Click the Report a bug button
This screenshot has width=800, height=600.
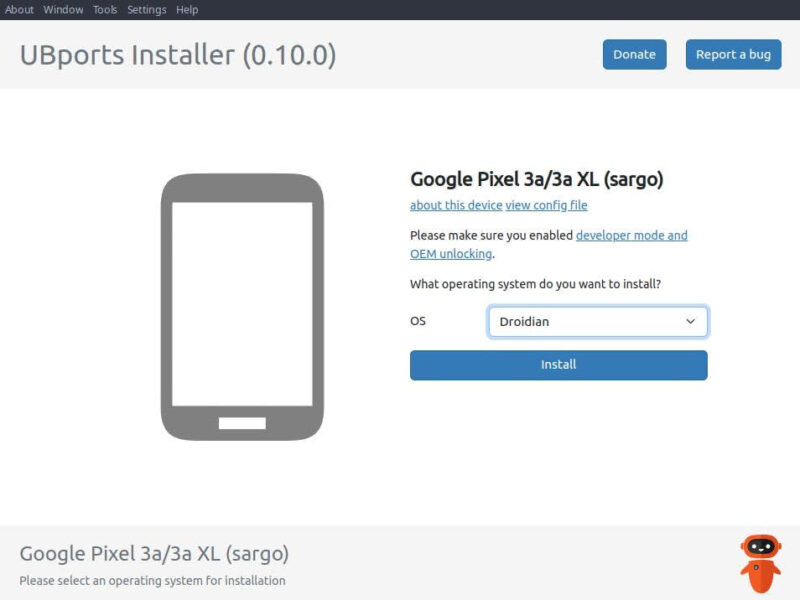(x=733, y=54)
